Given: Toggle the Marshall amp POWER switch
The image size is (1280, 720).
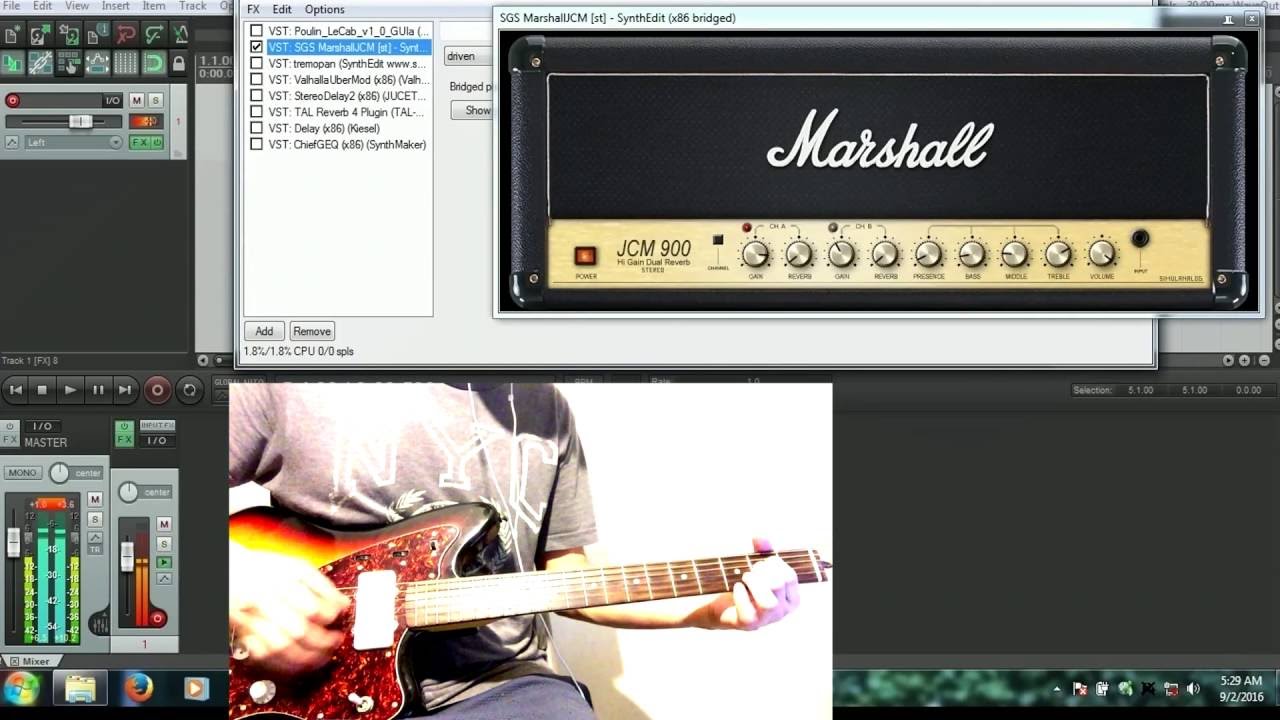Looking at the screenshot, I should click(x=585, y=256).
